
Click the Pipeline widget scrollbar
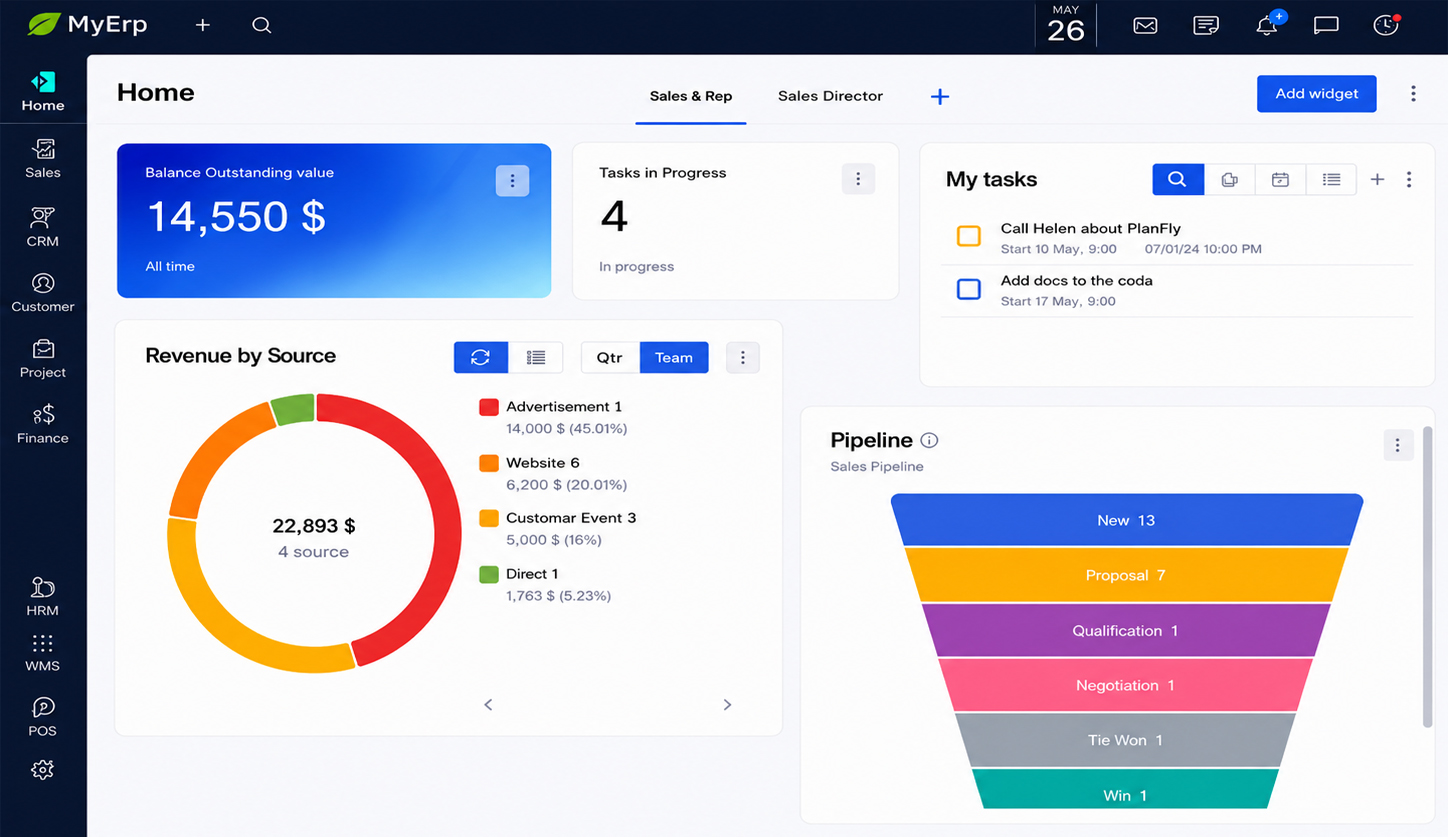(x=1428, y=576)
